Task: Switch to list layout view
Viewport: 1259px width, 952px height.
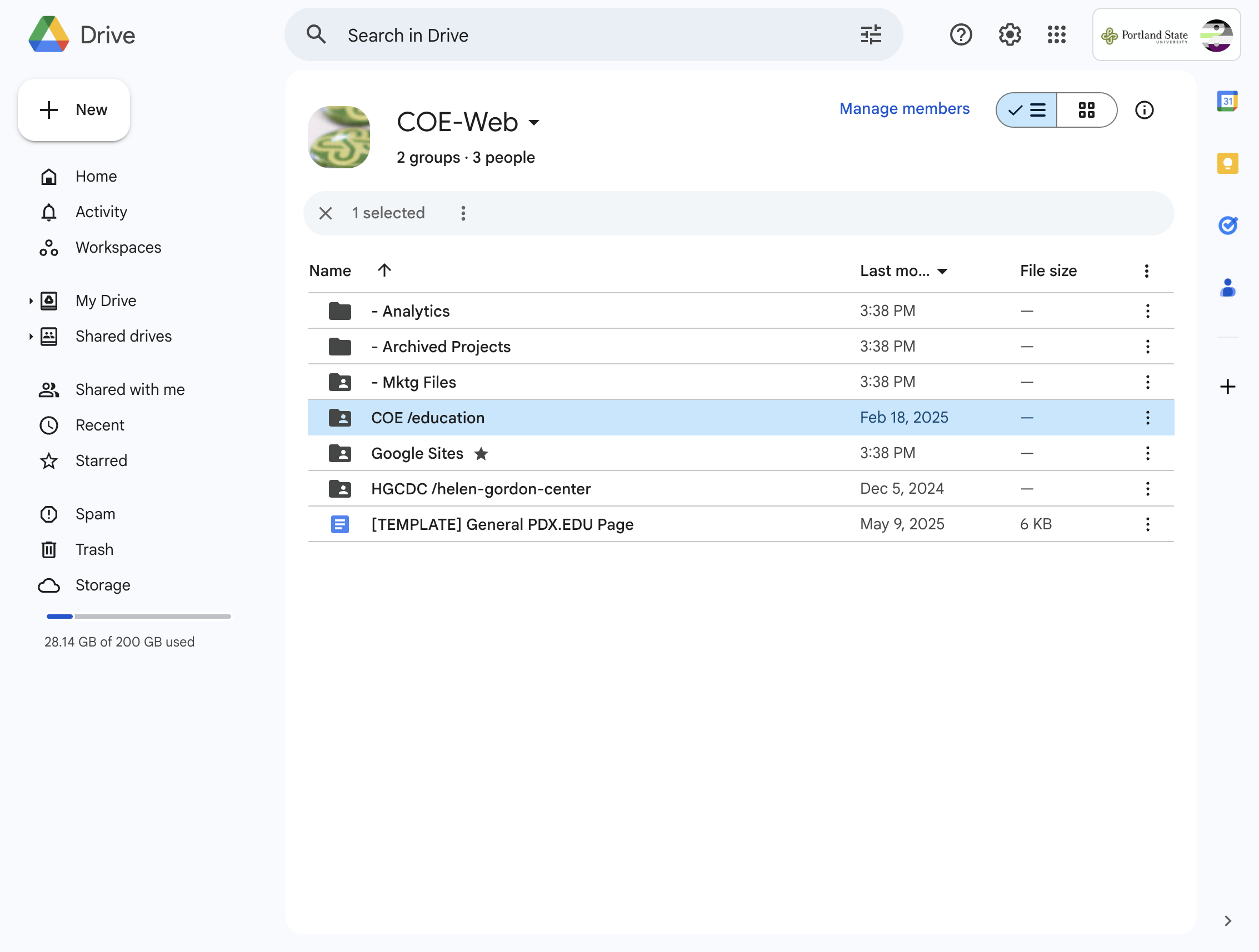Action: click(1027, 110)
